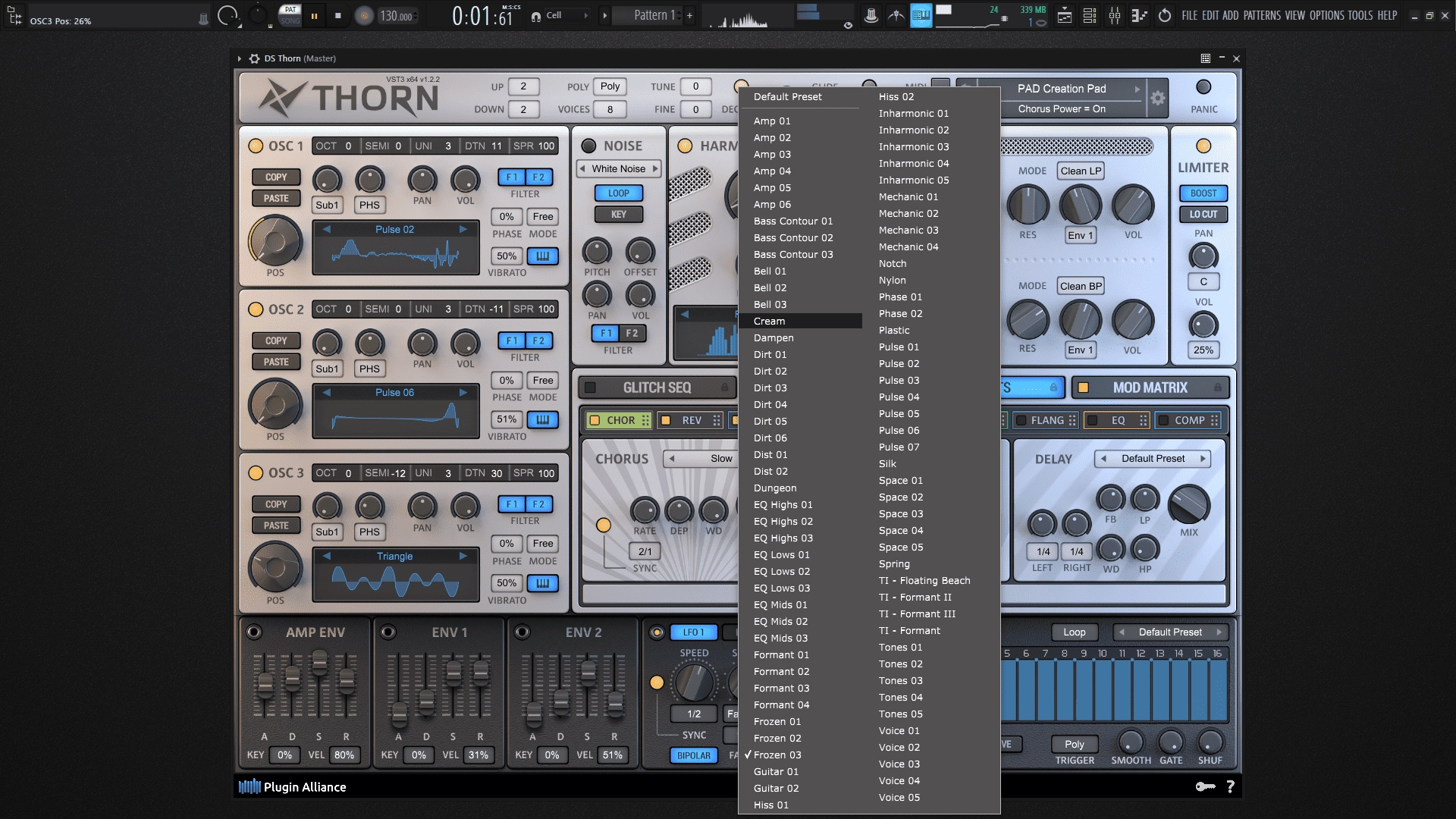Choose Frozen 03 in the list
Viewport: 1456px width, 819px height.
pos(800,755)
